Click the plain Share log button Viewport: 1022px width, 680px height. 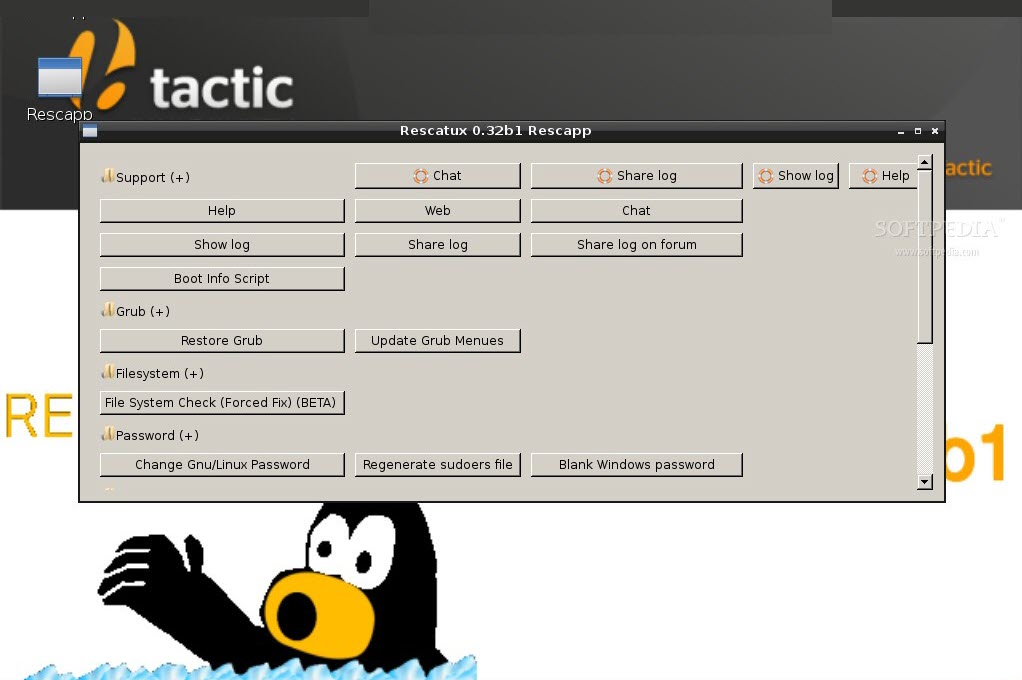point(438,244)
